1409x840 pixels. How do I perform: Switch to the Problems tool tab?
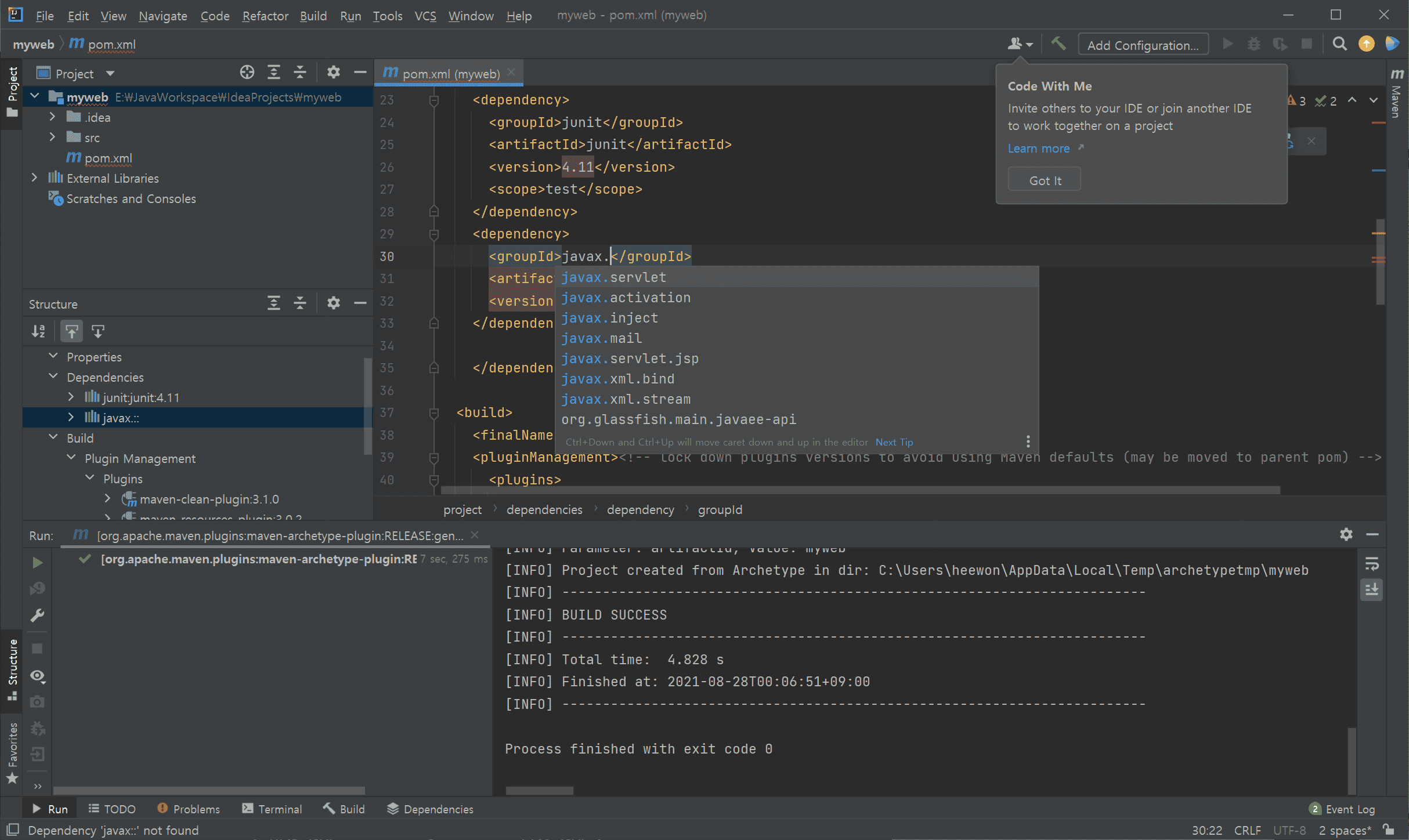(x=189, y=809)
